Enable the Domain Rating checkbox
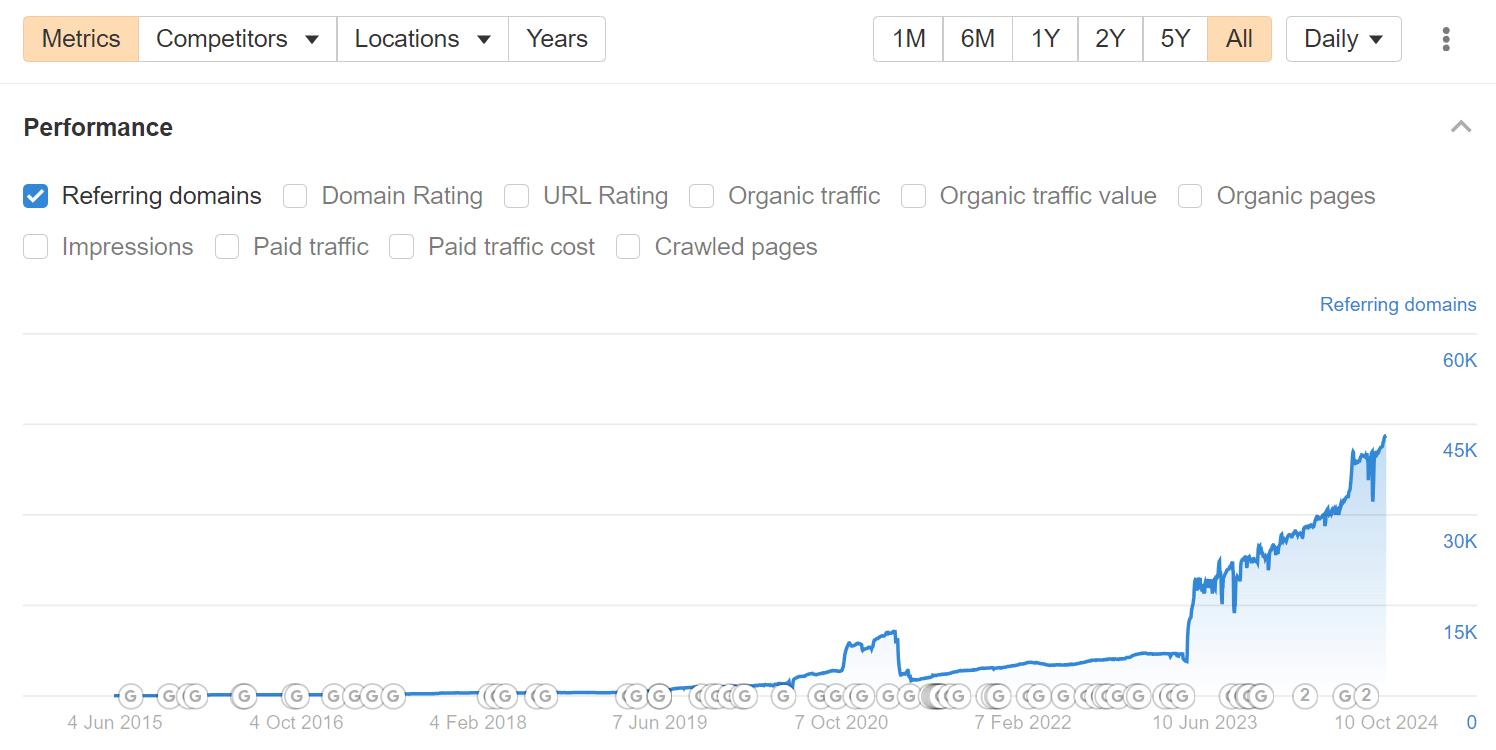The height and width of the screenshot is (750, 1496). coord(295,196)
